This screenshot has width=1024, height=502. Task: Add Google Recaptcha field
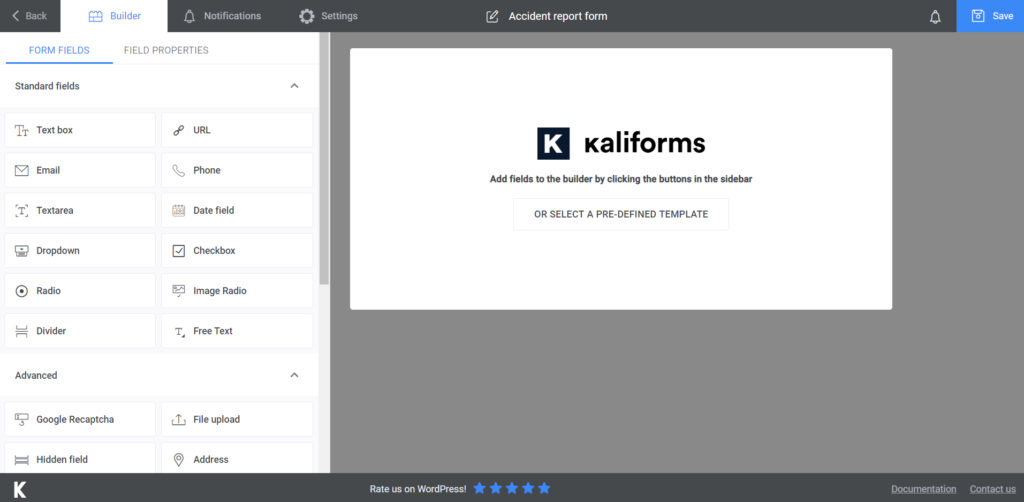click(x=80, y=419)
